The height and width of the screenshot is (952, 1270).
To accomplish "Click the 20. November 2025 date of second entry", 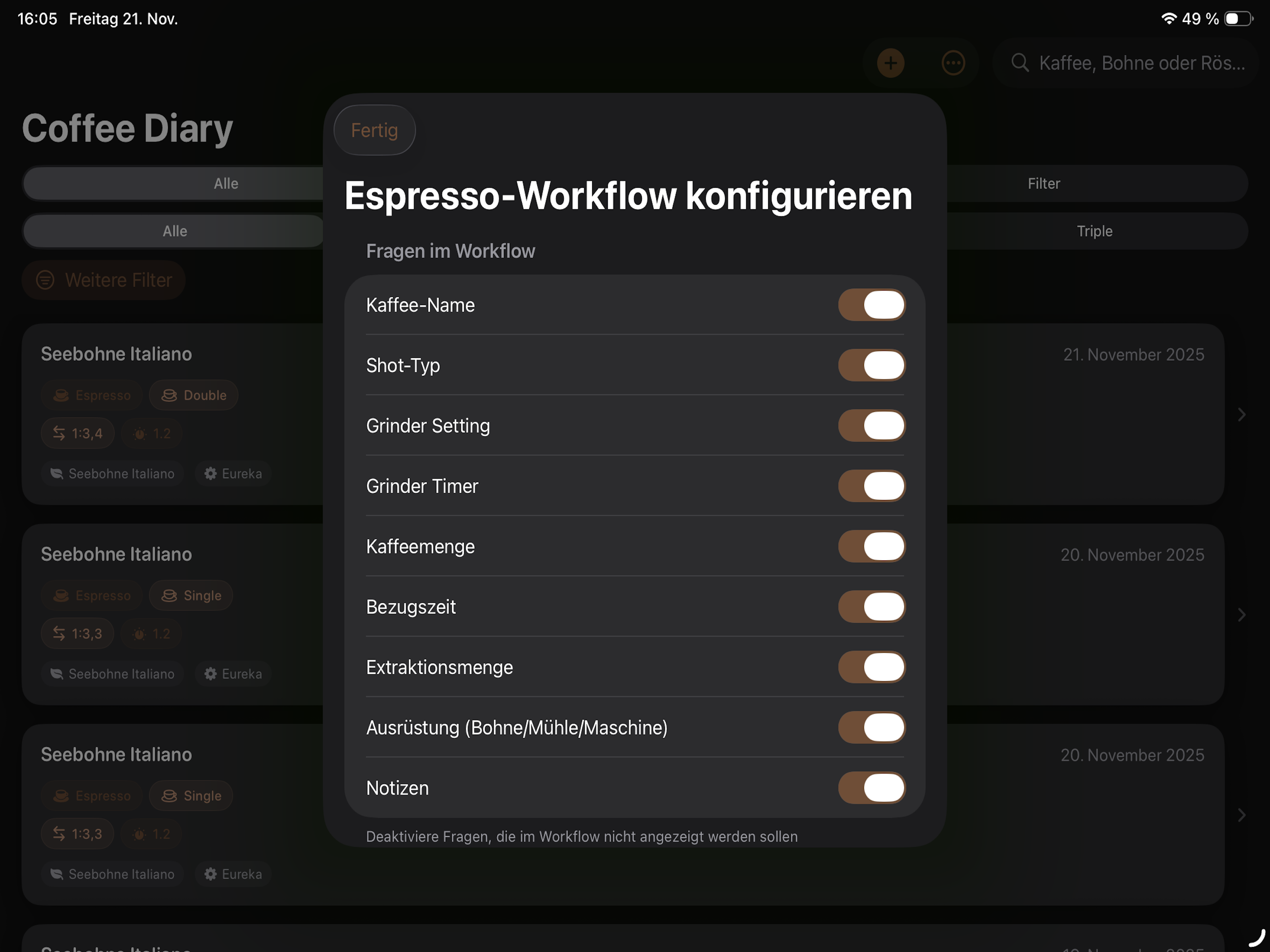I will (x=1132, y=555).
